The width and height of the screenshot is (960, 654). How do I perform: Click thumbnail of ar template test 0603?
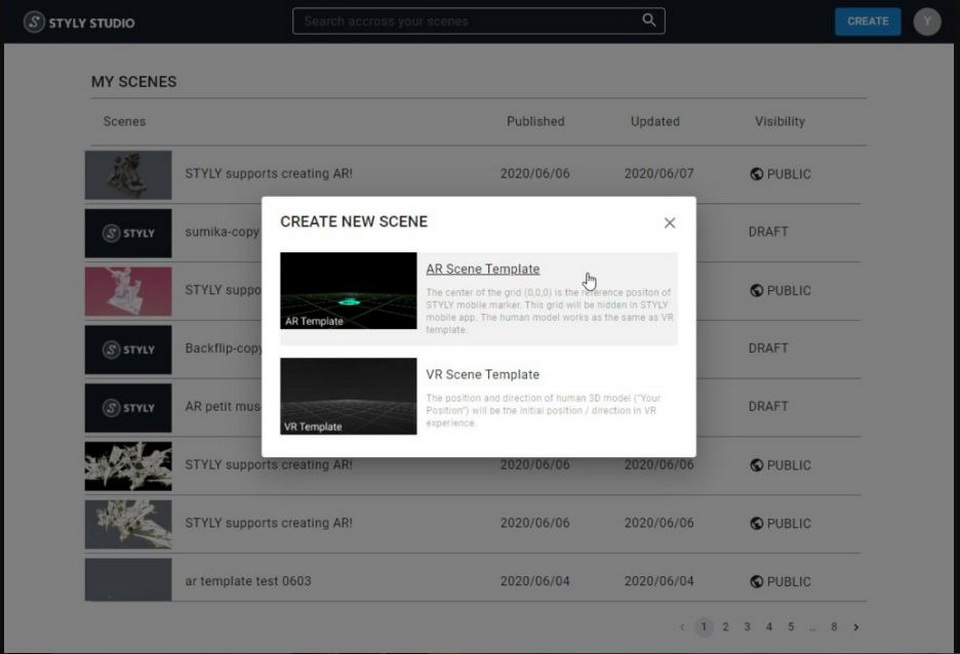click(x=128, y=579)
